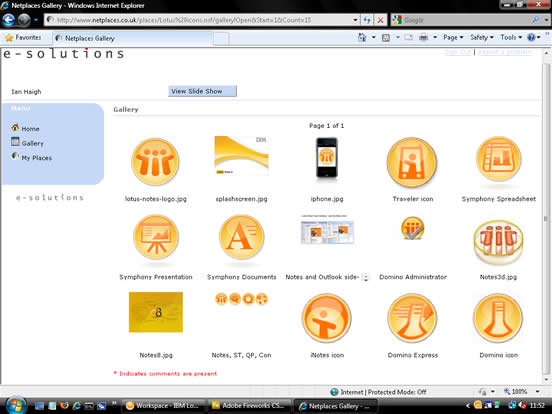The image size is (552, 414).
Task: Click the search magnifier icon
Action: tap(535, 20)
